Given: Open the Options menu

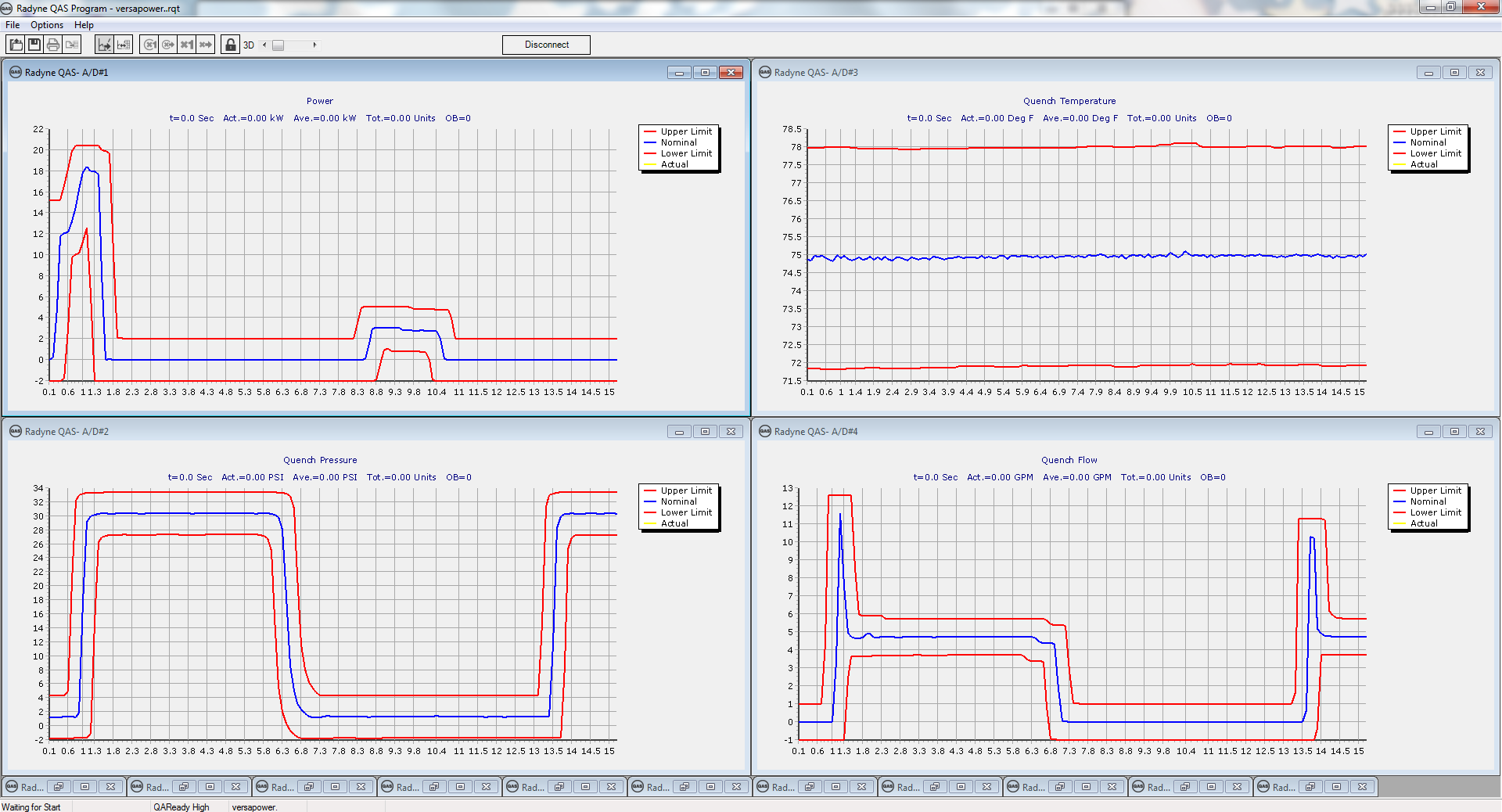Looking at the screenshot, I should pyautogui.click(x=47, y=25).
